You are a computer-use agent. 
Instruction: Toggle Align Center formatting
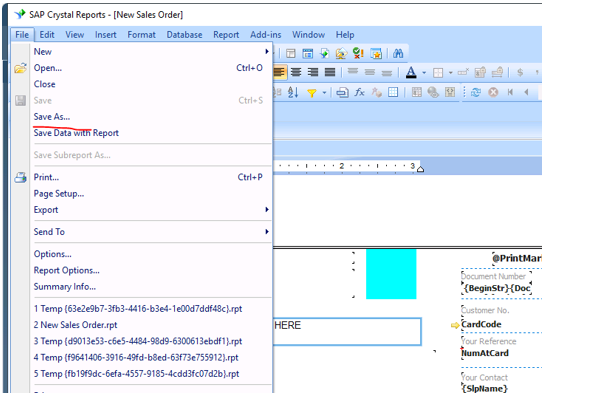[x=296, y=72]
